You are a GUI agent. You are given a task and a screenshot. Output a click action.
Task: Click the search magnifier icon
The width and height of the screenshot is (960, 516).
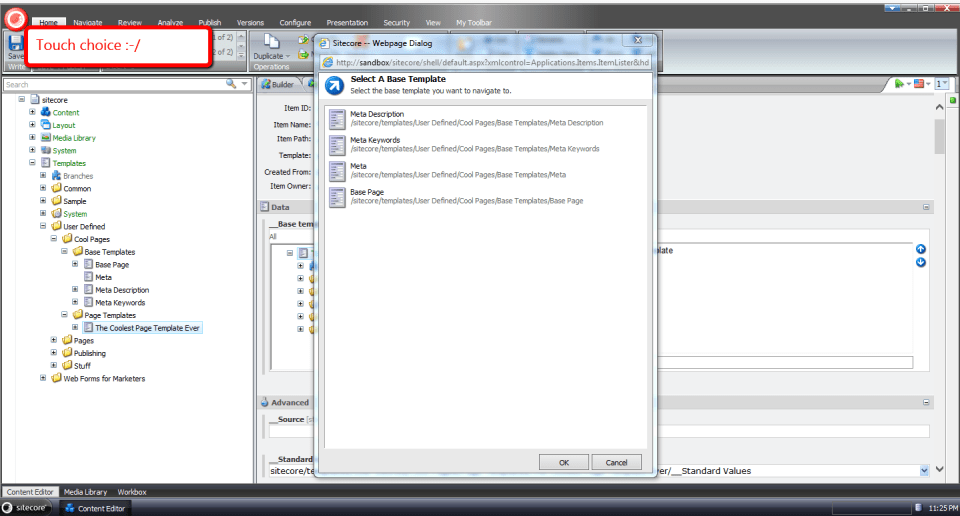point(231,84)
